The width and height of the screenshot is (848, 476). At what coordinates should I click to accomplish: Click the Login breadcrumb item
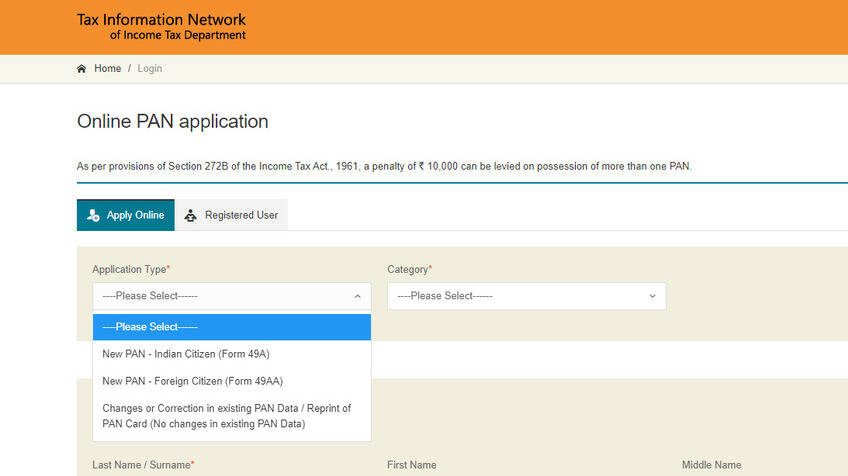coord(150,69)
